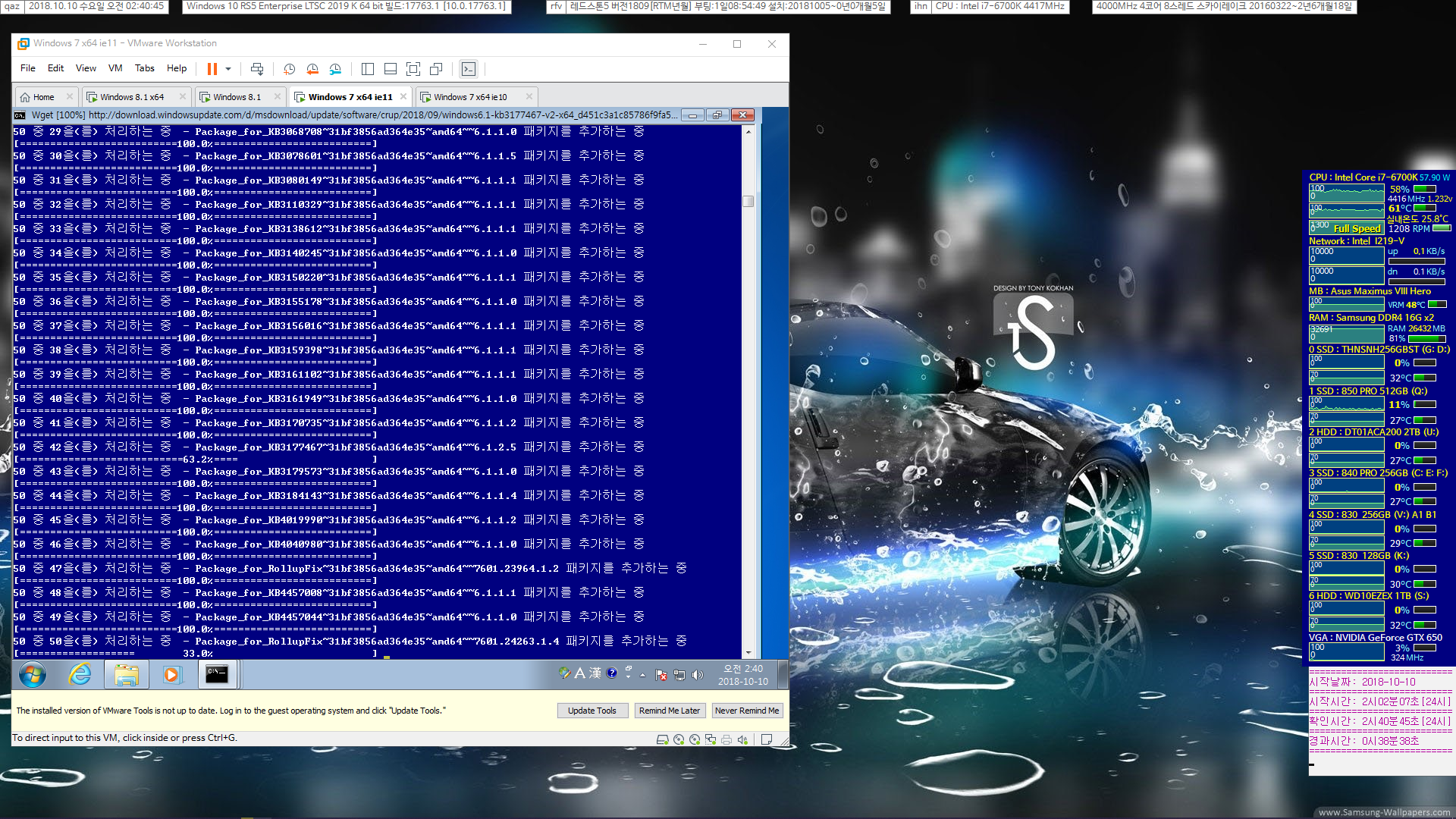
Task: Open the Edit menu
Action: point(55,68)
